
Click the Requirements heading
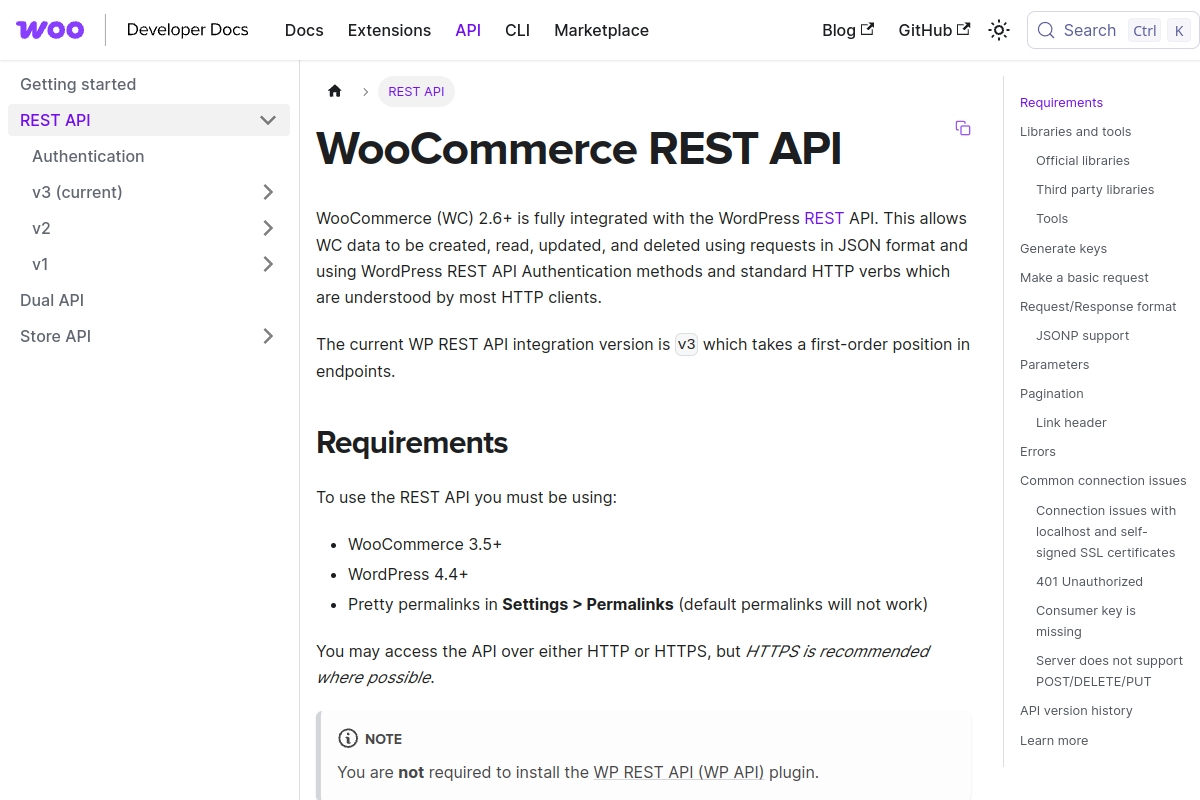coord(412,442)
